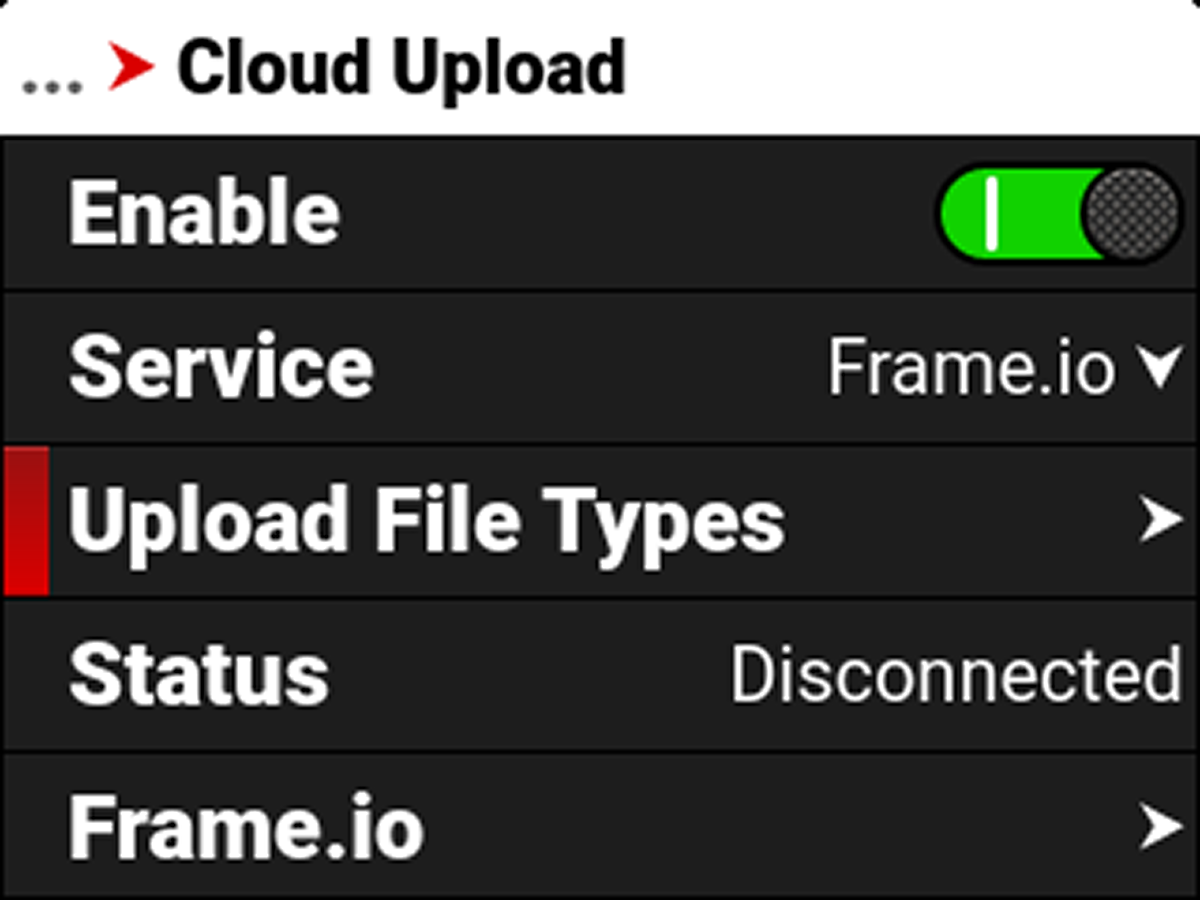Toggle the Enable switch off
The image size is (1200, 900).
pos(1060,214)
